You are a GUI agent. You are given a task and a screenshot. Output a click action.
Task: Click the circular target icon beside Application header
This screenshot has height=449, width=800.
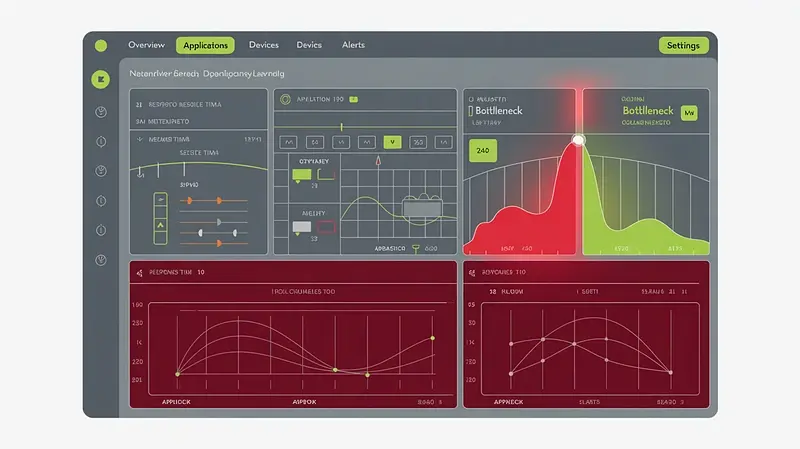tap(285, 100)
